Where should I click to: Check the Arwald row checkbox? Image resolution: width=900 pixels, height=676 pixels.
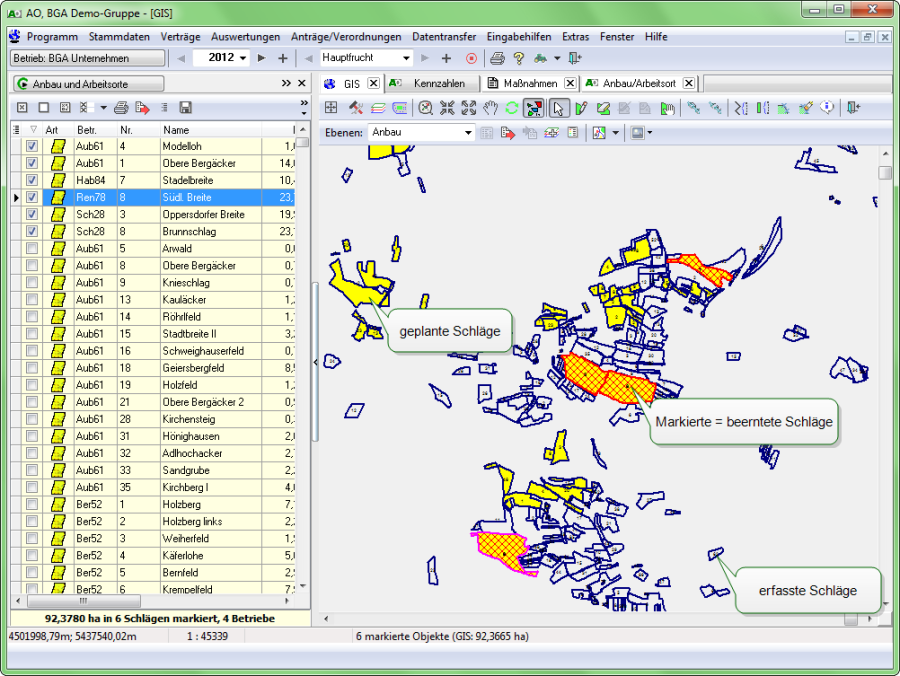coord(32,248)
